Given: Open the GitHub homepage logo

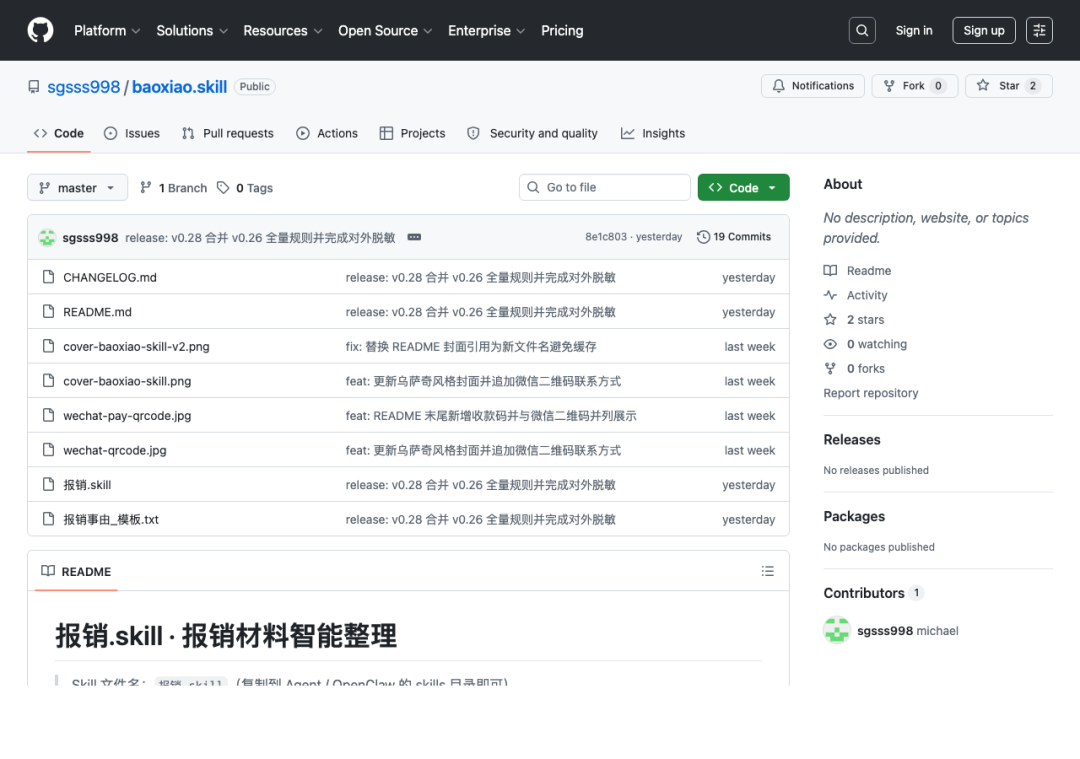Looking at the screenshot, I should (x=40, y=30).
